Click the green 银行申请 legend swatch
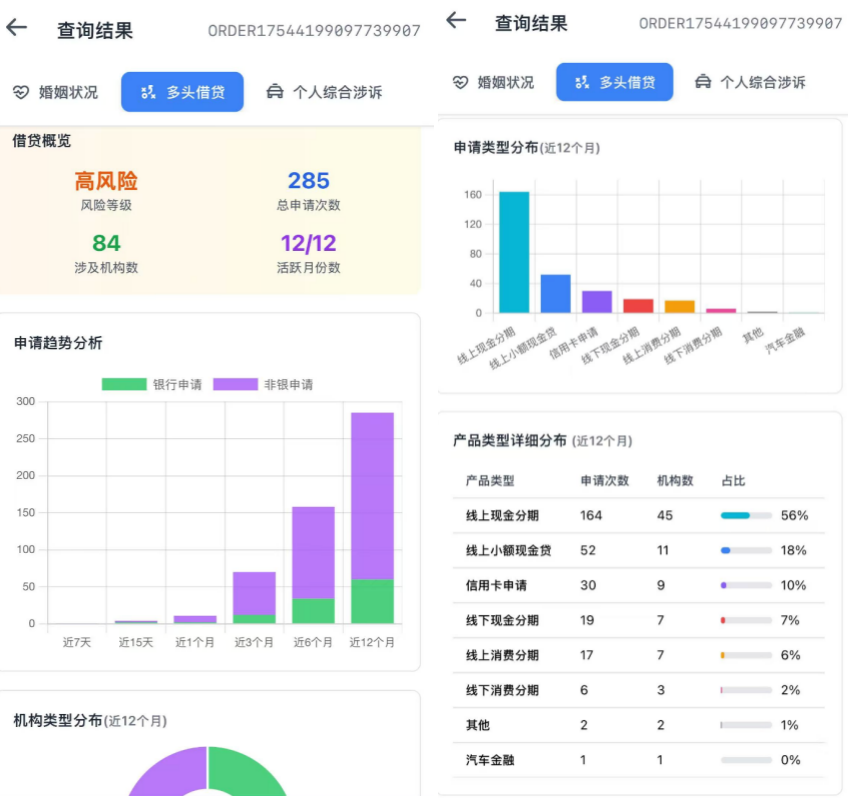 [x=124, y=384]
